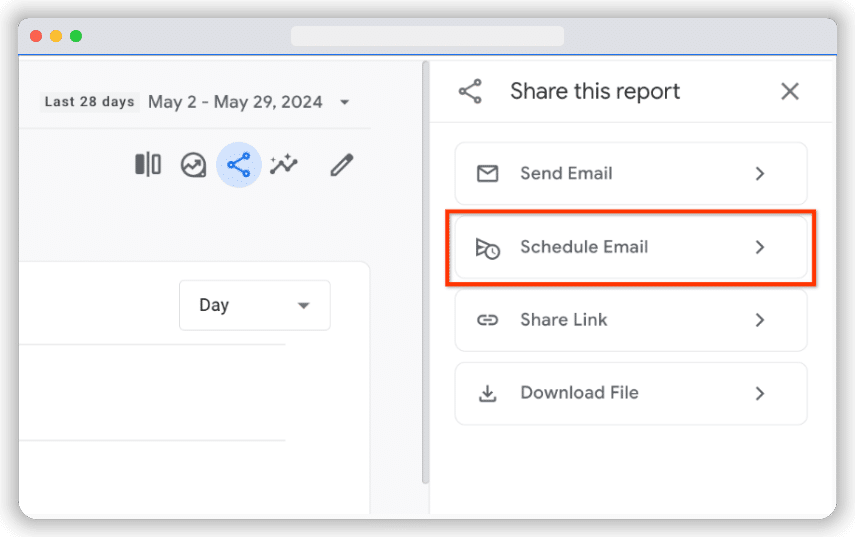Close the Share this report panel
This screenshot has height=537, width=855.
pos(790,91)
